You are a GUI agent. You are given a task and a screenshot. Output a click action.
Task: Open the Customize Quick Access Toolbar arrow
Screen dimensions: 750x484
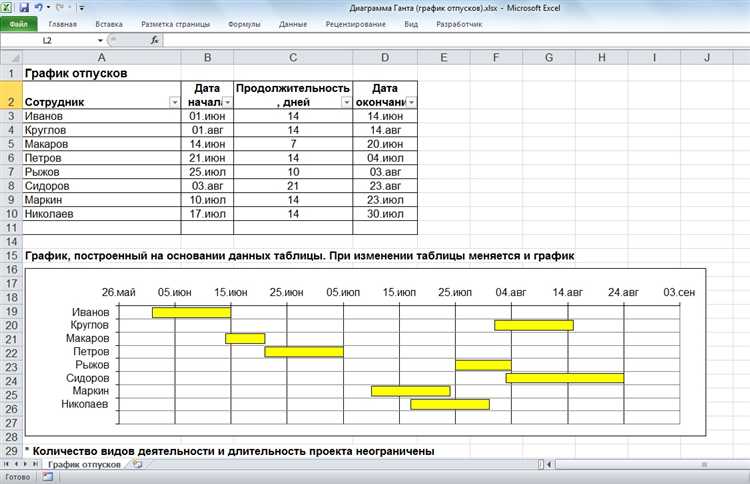click(x=83, y=7)
